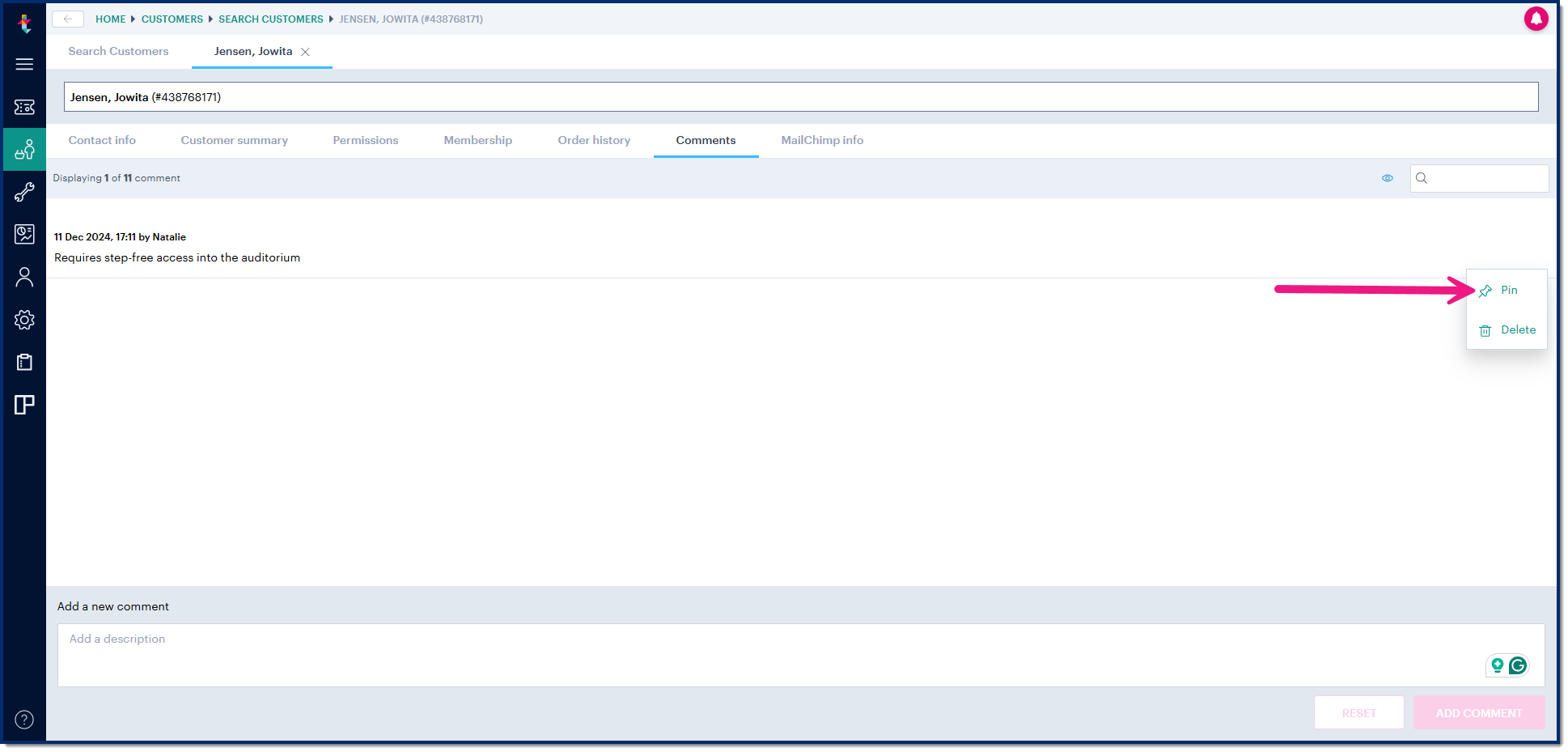Image resolution: width=1568 pixels, height=752 pixels.
Task: Open the hamburger navigation menu
Action: click(24, 64)
